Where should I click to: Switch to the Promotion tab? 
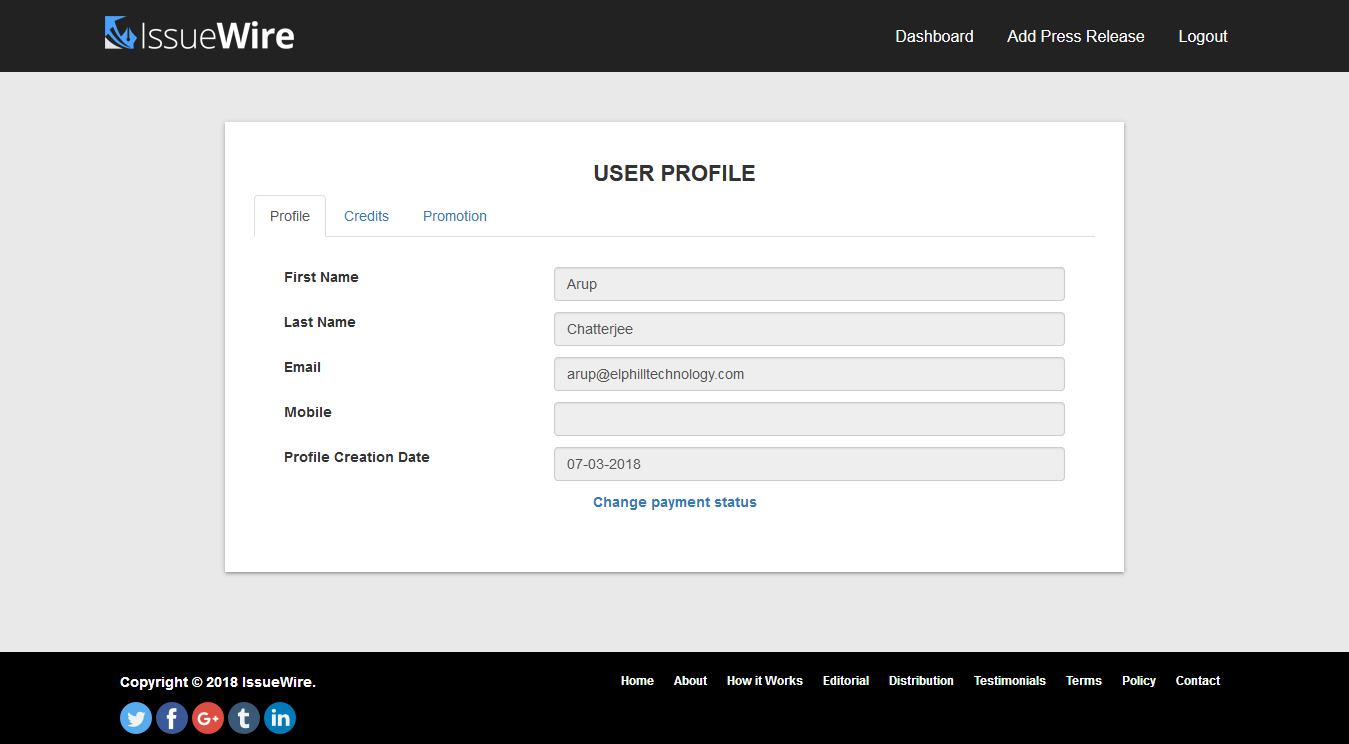[454, 216]
